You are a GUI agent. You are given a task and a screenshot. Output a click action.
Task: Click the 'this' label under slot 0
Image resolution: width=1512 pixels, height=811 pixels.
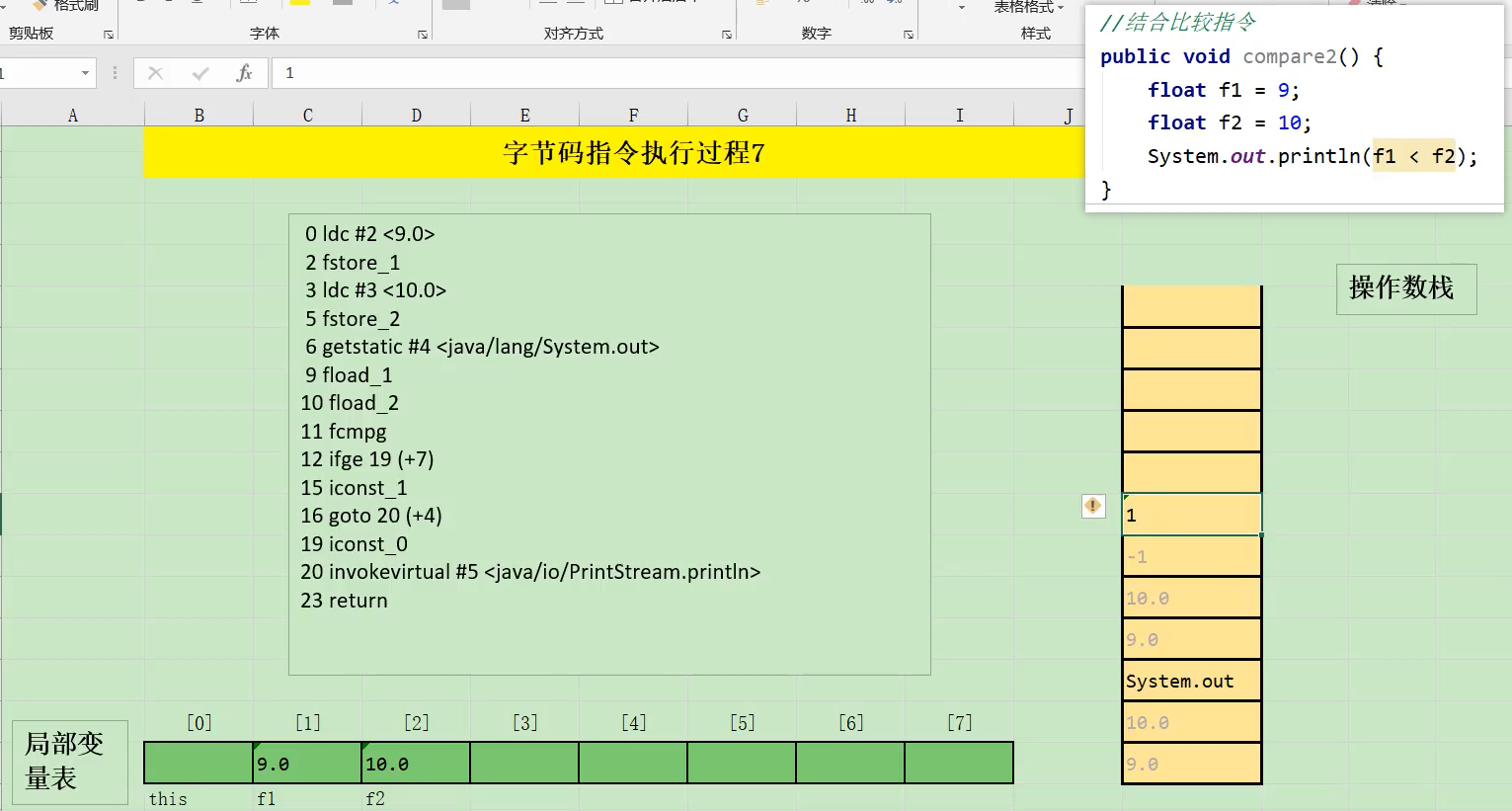(x=168, y=799)
